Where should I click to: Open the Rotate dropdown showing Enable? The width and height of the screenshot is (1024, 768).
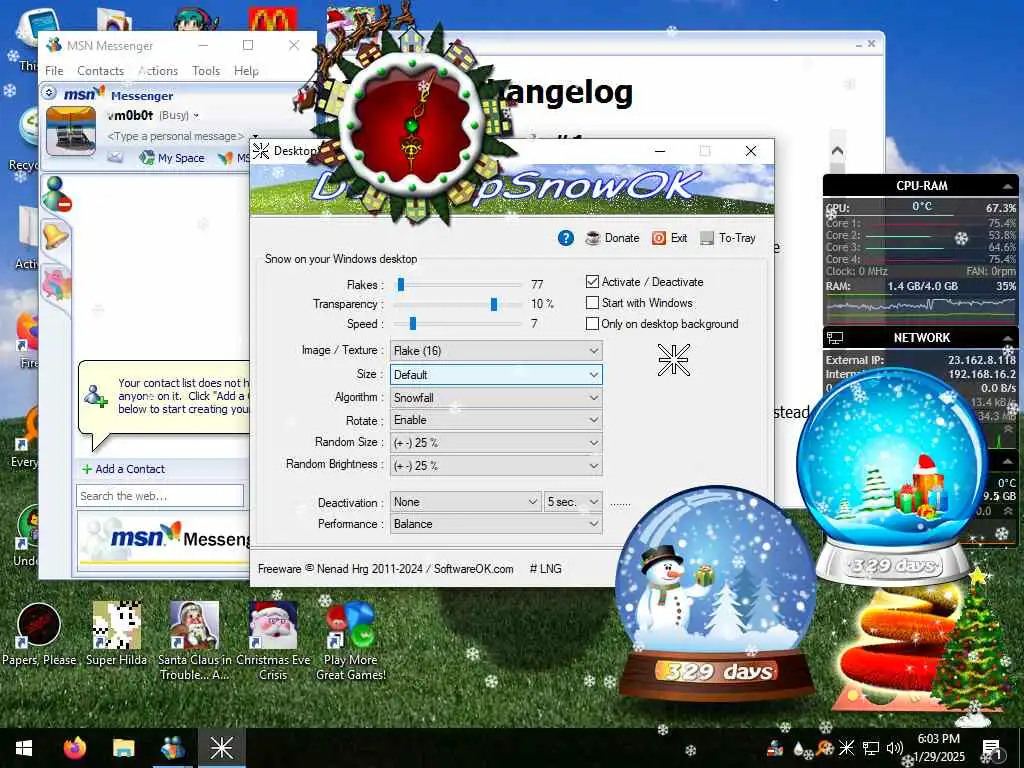coord(496,420)
